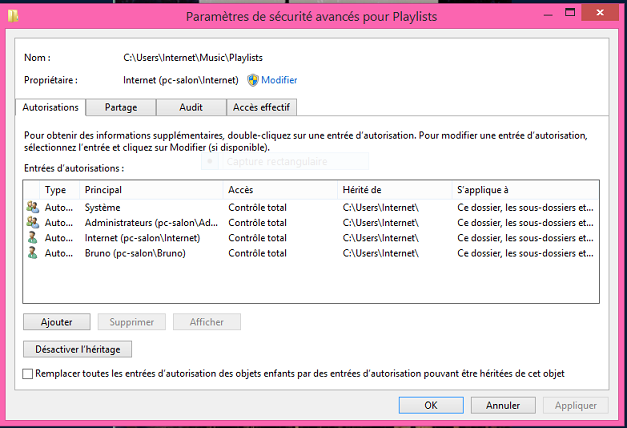
Task: Click the Internet user entry icon
Action: point(33,238)
